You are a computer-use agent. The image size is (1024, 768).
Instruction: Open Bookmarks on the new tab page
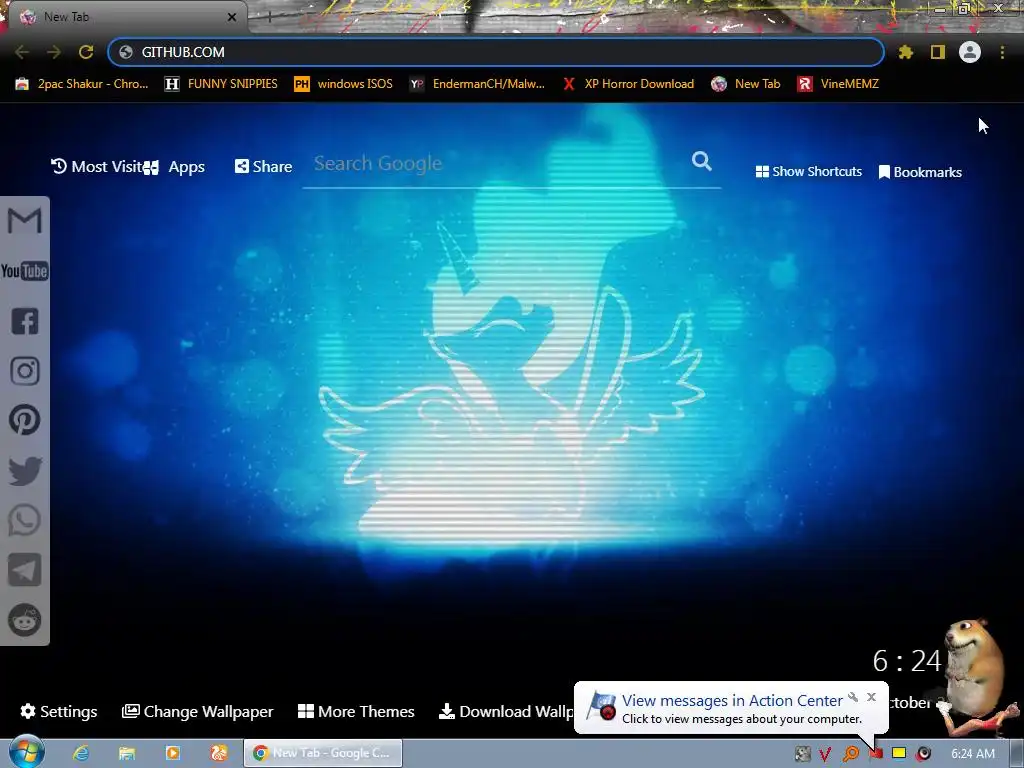point(920,172)
